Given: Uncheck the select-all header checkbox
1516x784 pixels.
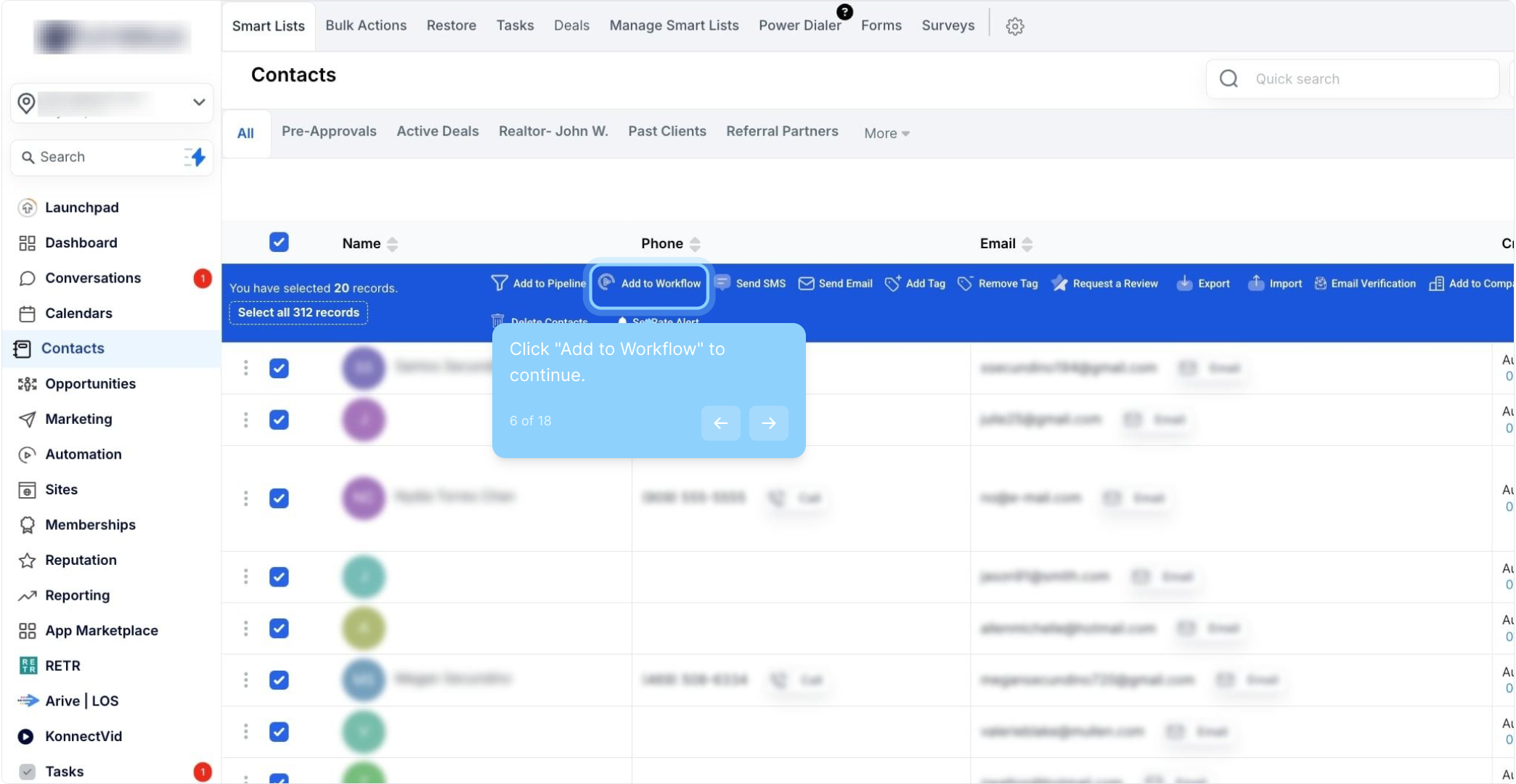Looking at the screenshot, I should click(x=279, y=242).
